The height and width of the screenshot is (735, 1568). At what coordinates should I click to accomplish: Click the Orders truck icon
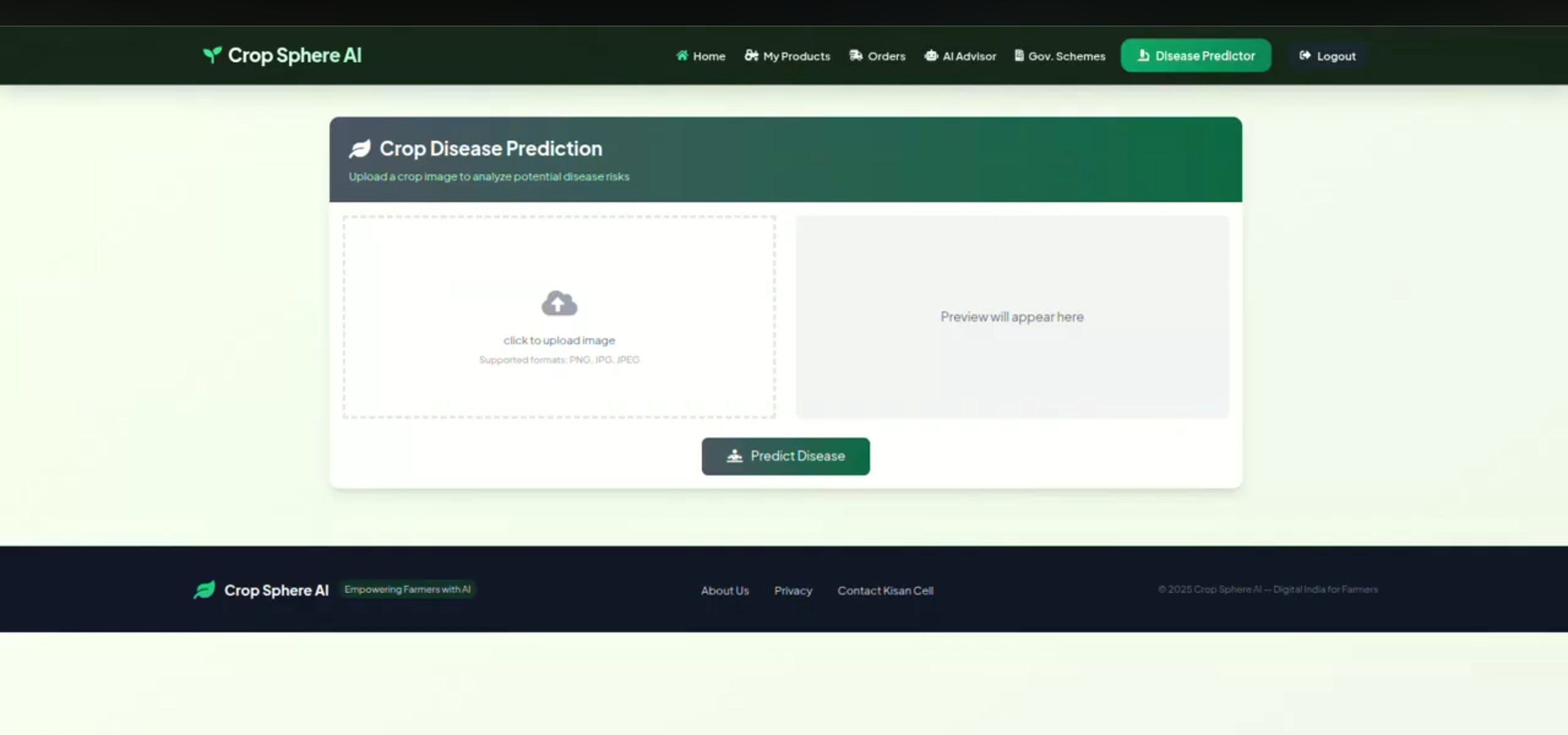coord(856,55)
